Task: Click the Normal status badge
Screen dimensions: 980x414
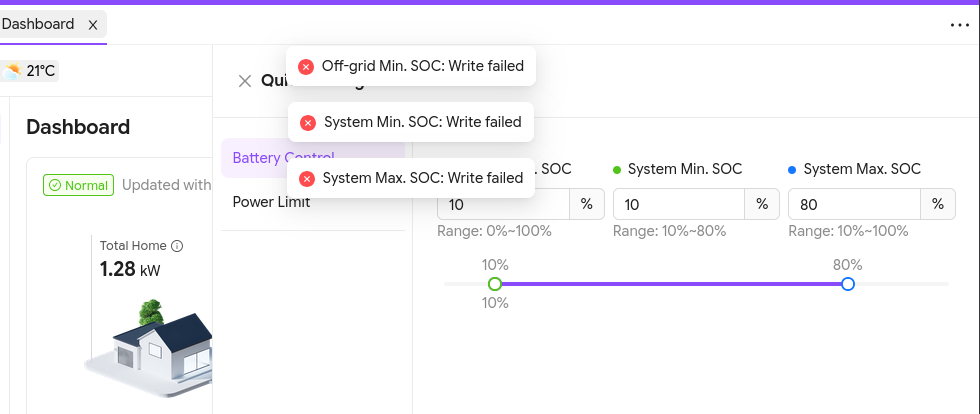Action: tap(78, 185)
